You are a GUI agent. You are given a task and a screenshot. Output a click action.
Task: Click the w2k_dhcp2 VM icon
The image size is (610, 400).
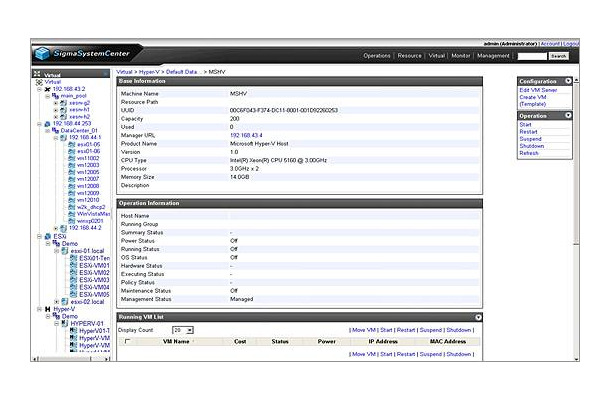tap(72, 207)
